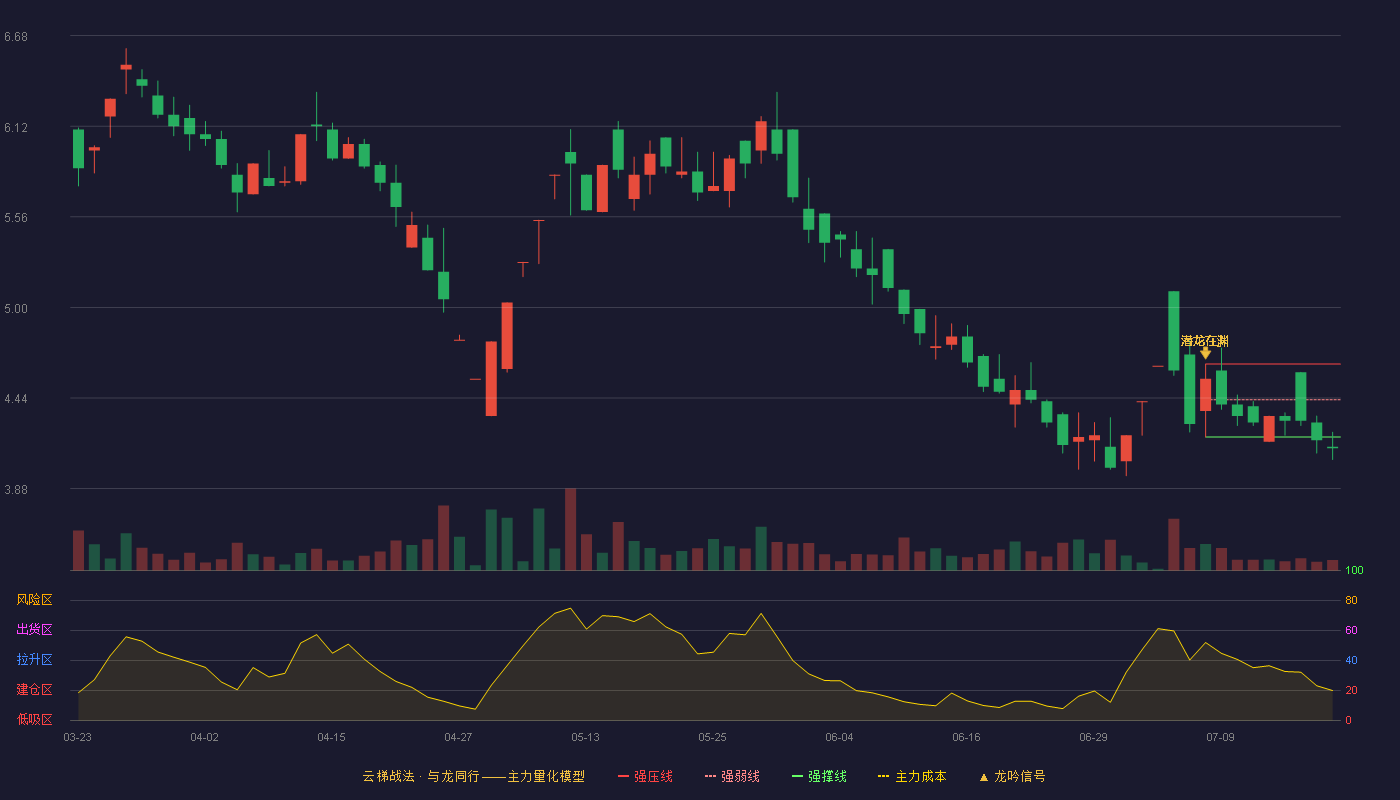
Task: Click the 5.56 price axis label
Action: (16, 218)
